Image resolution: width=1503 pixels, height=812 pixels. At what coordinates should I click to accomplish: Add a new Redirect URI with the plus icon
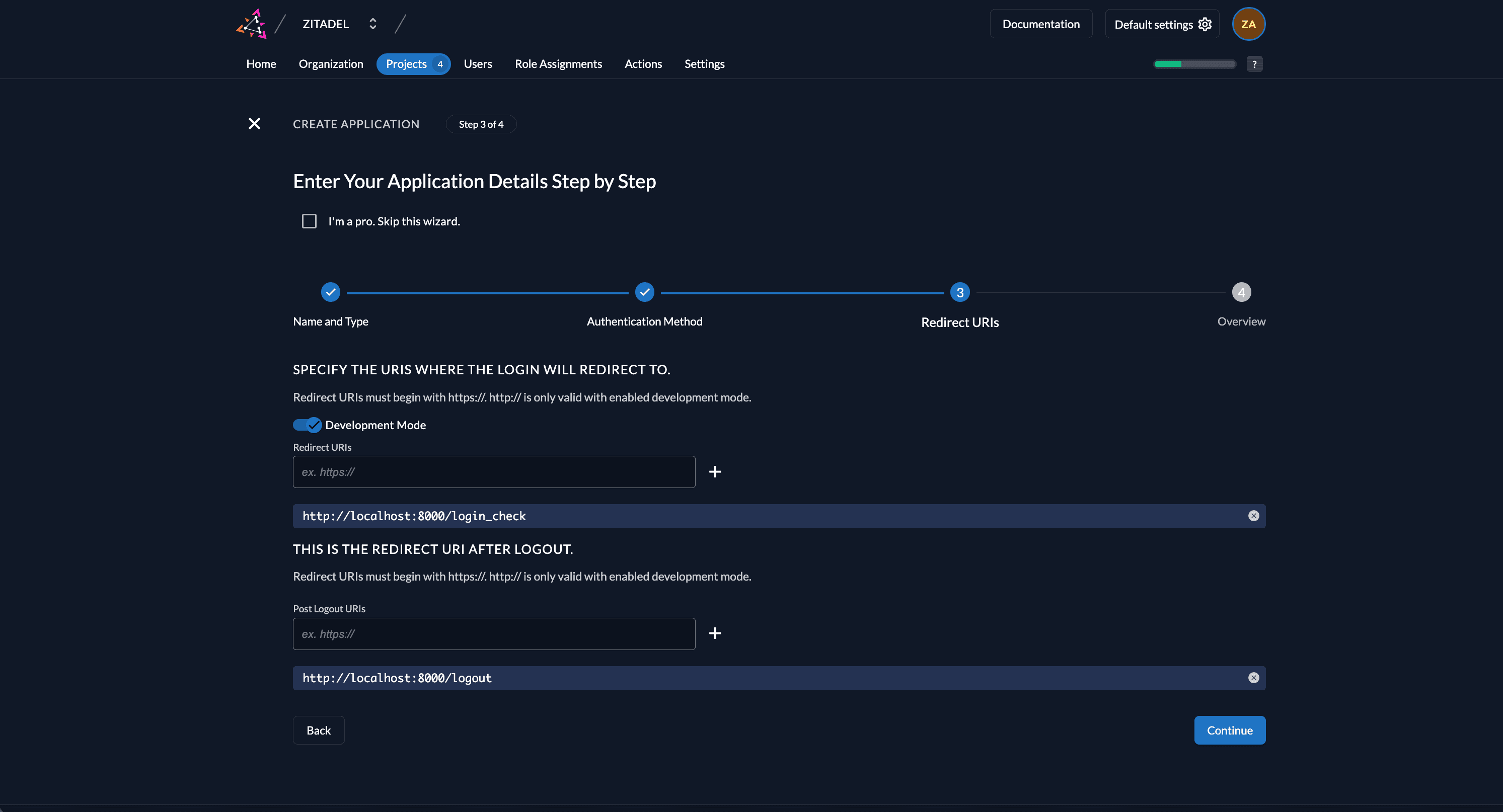[715, 471]
